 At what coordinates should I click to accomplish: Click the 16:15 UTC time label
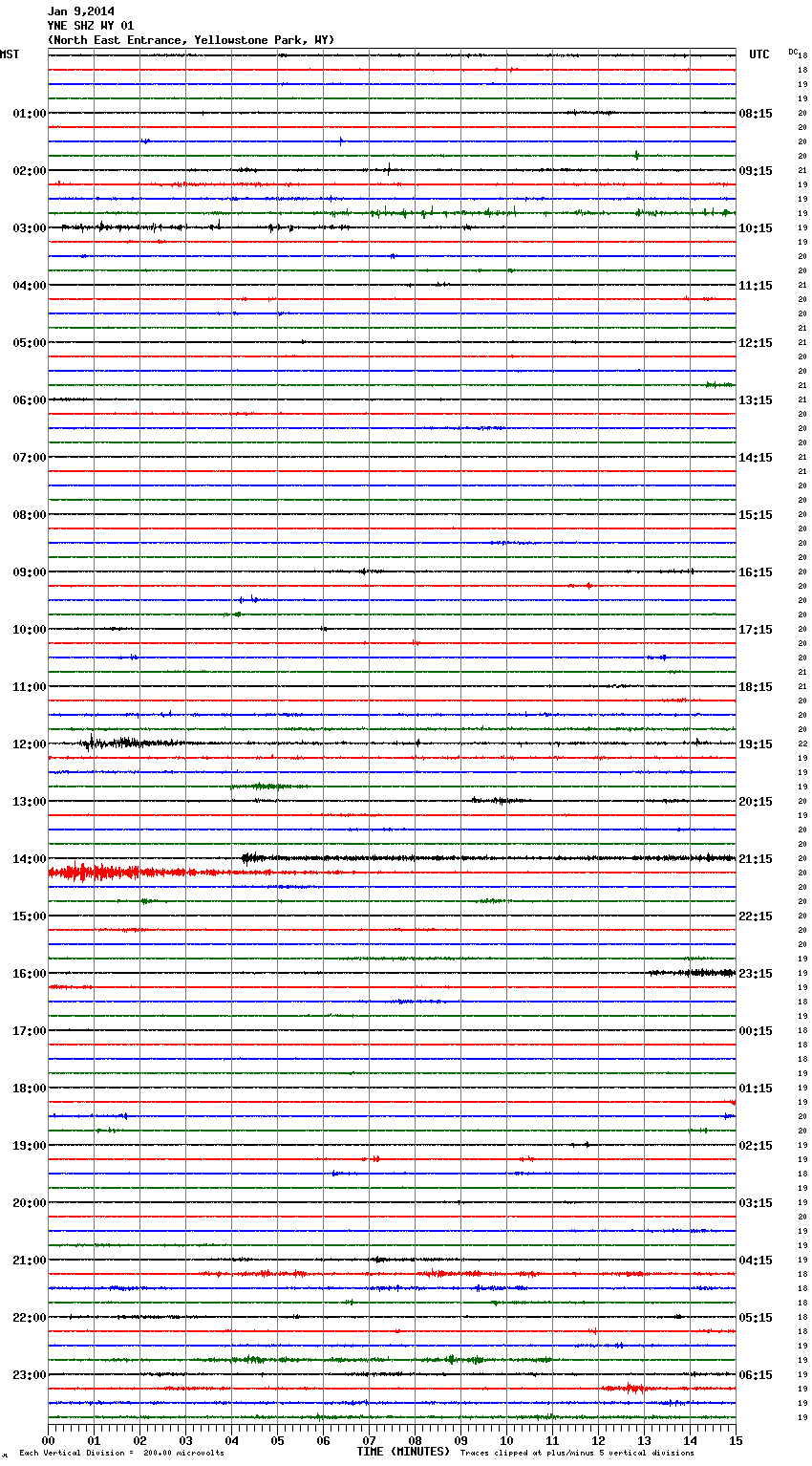(756, 572)
